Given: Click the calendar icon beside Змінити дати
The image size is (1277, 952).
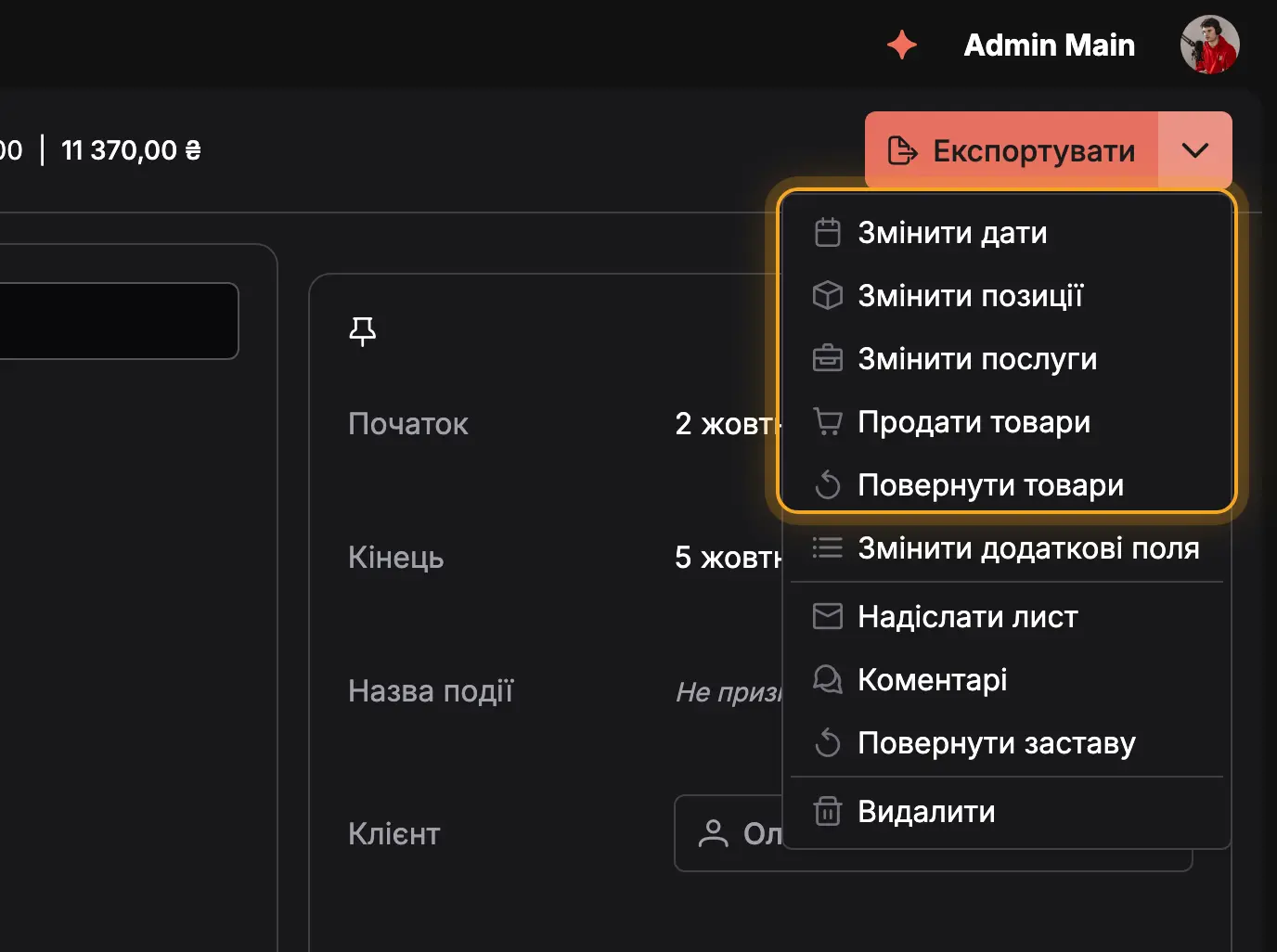Looking at the screenshot, I should click(827, 232).
